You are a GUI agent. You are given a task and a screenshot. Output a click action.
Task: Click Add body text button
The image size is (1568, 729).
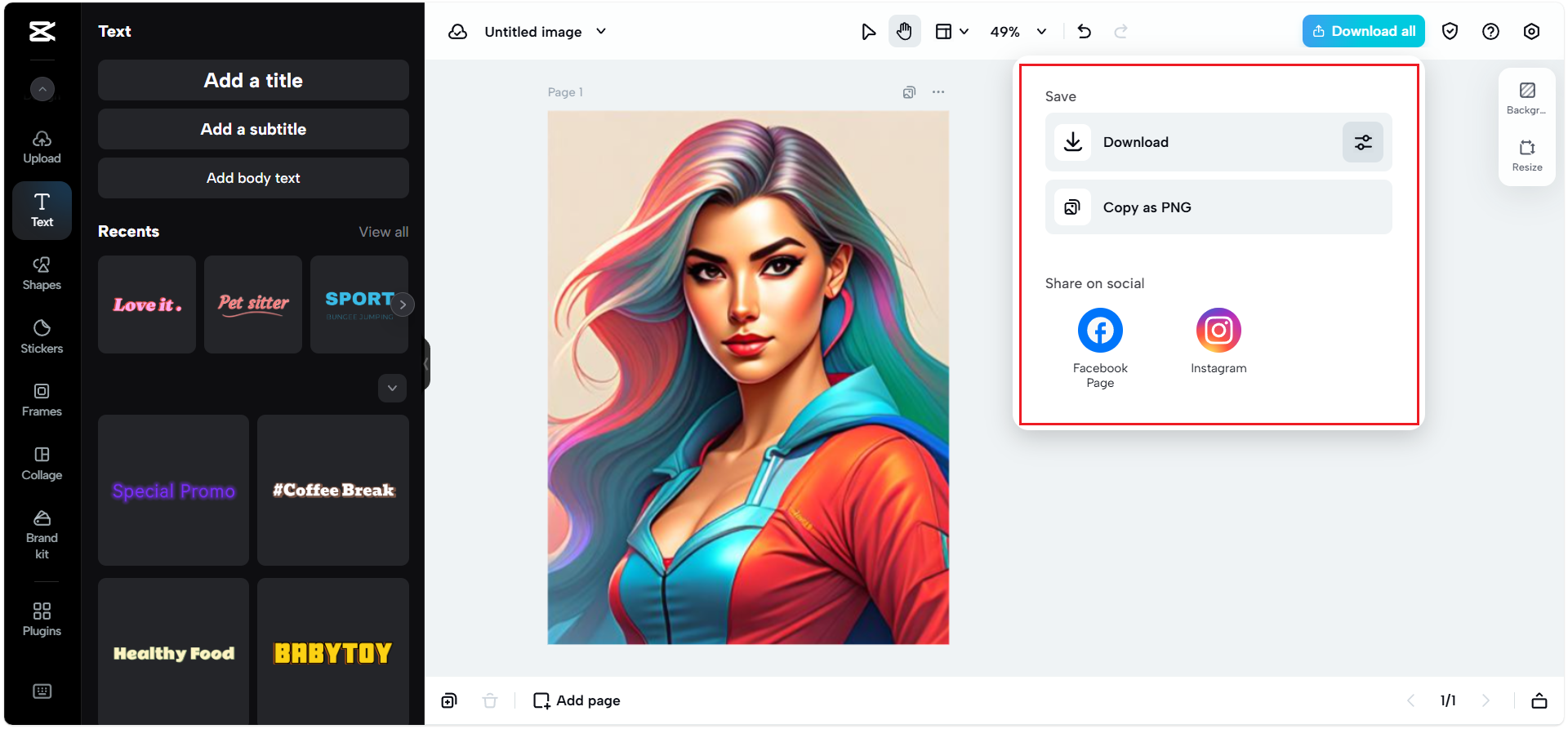[253, 178]
